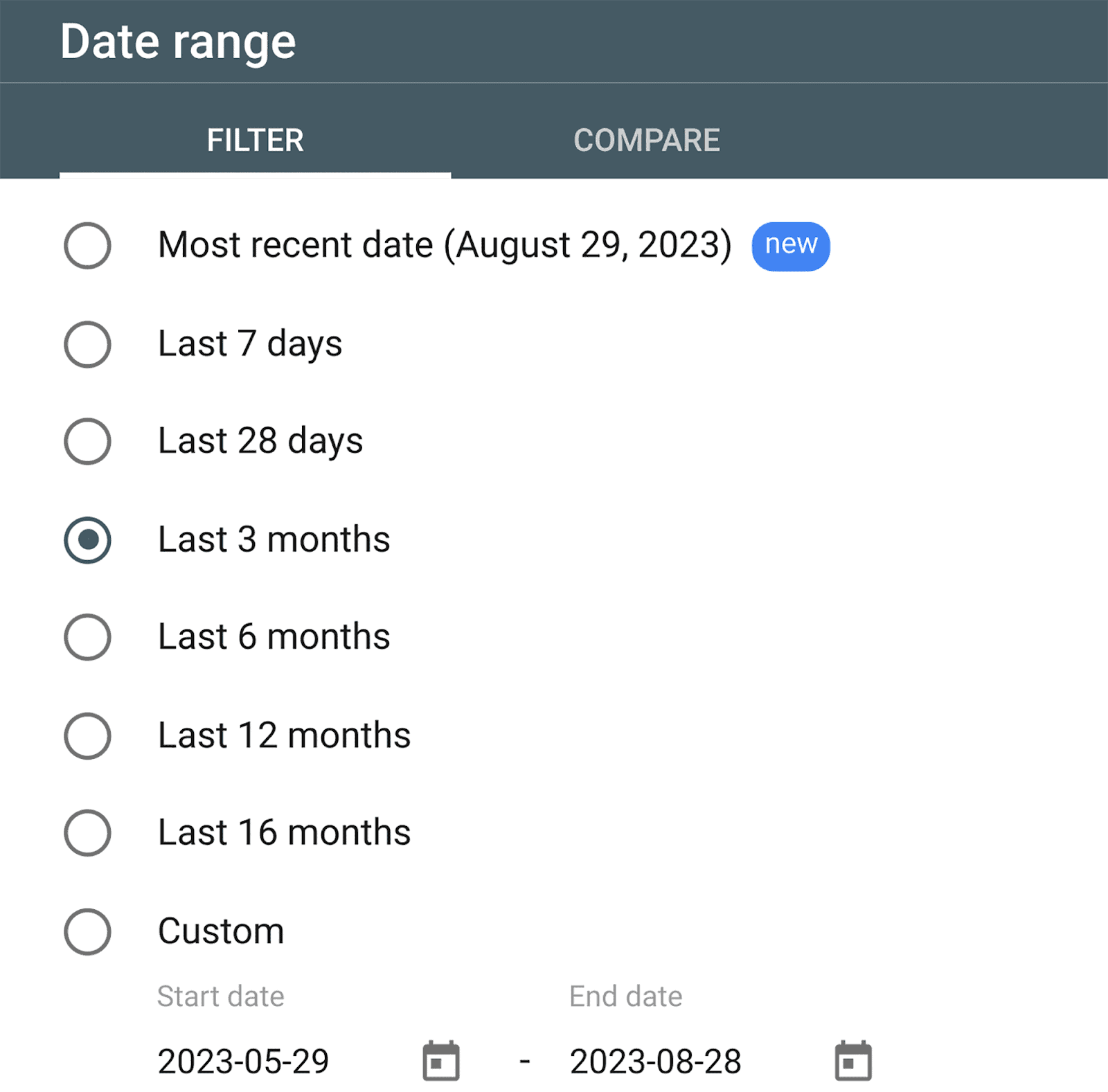Click the start date value 2023-05-29
The height and width of the screenshot is (1092, 1108).
(244, 1059)
